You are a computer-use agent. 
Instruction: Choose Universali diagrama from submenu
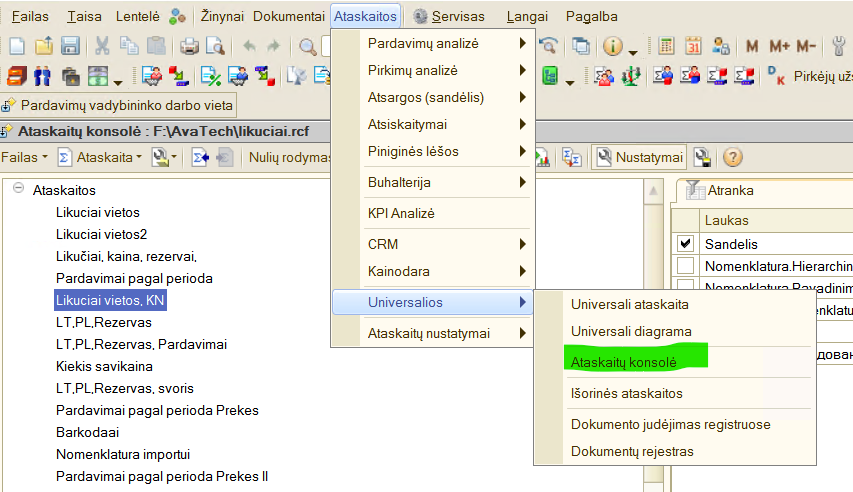tap(630, 331)
